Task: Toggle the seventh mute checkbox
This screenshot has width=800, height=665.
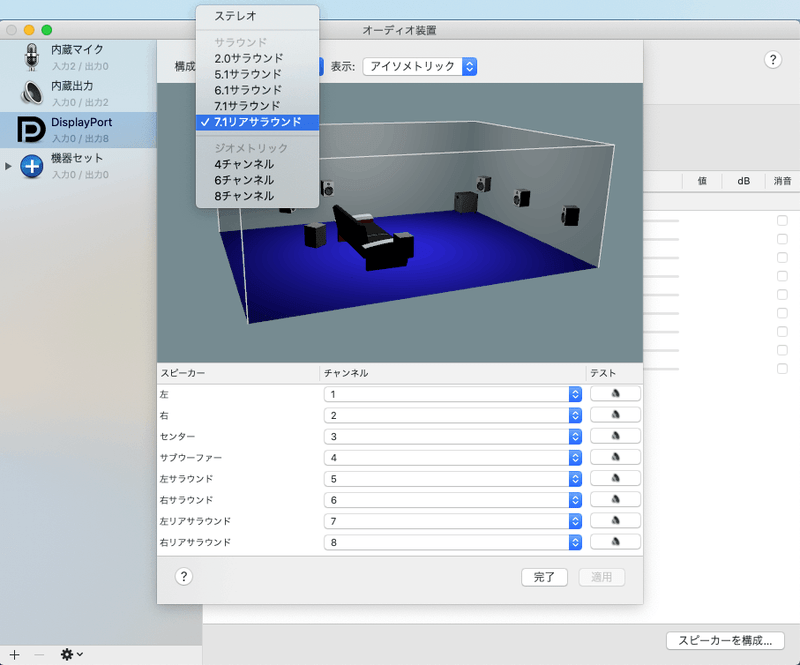Action: pyautogui.click(x=782, y=331)
